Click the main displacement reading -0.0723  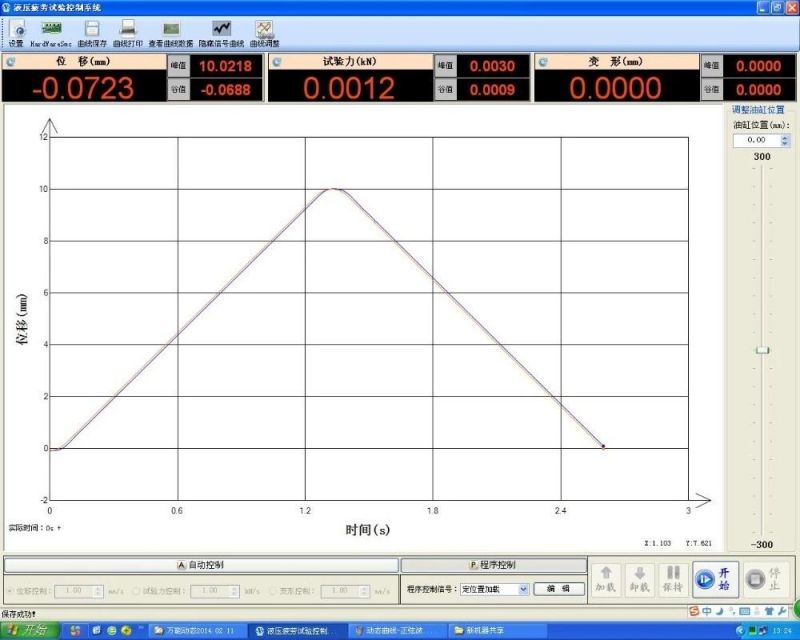(83, 88)
